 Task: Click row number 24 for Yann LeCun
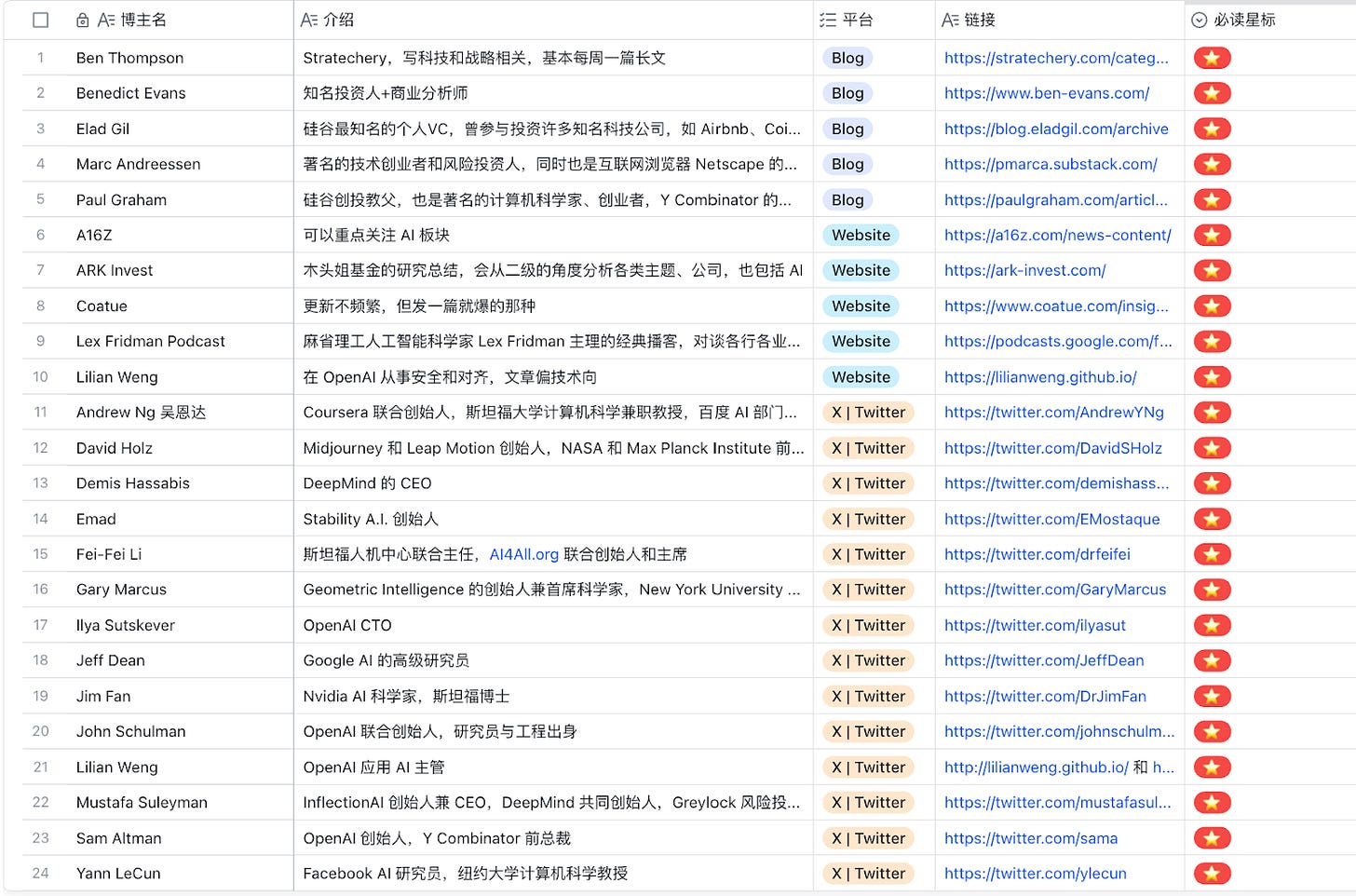[x=40, y=874]
